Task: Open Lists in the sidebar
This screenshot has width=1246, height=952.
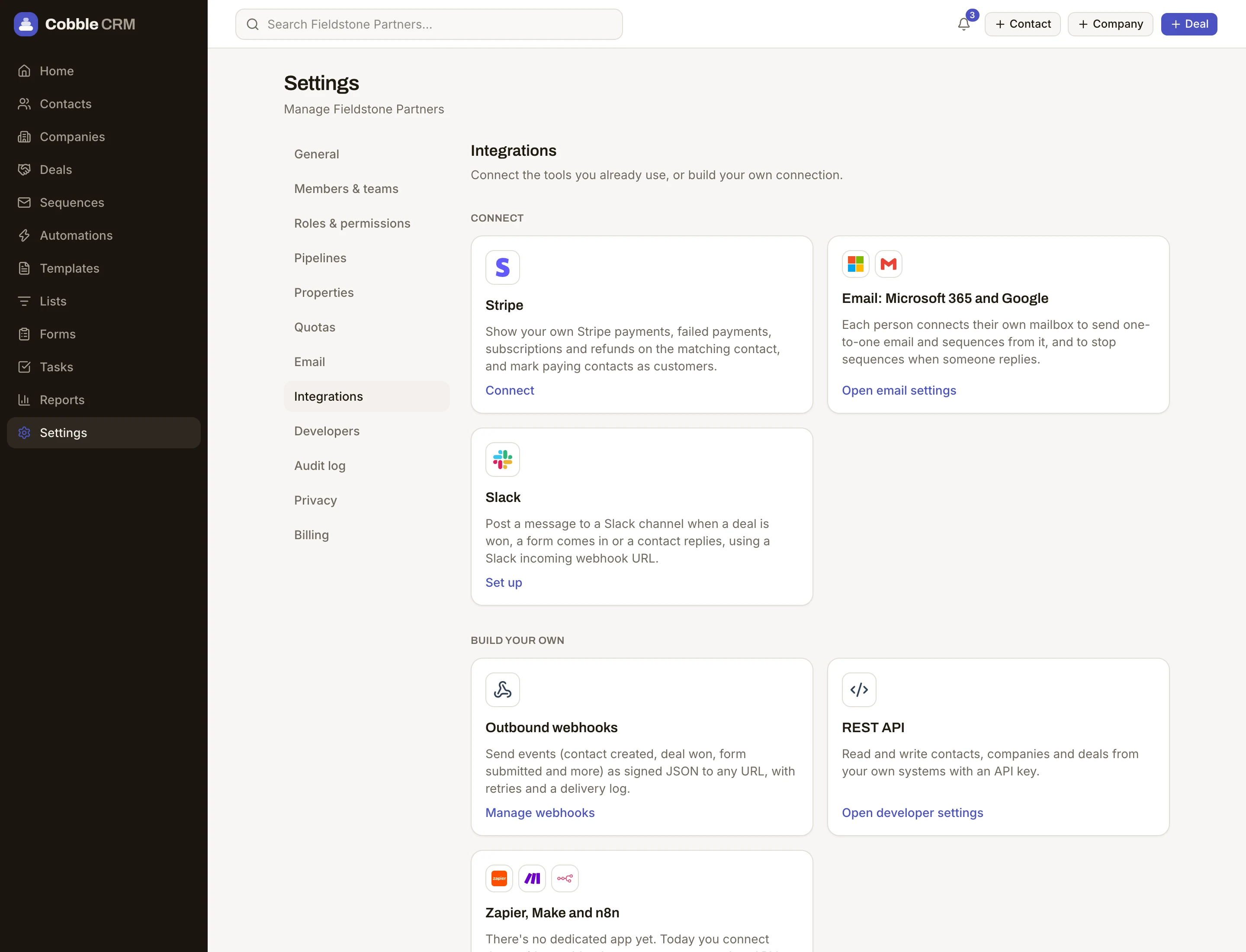Action: click(x=104, y=301)
